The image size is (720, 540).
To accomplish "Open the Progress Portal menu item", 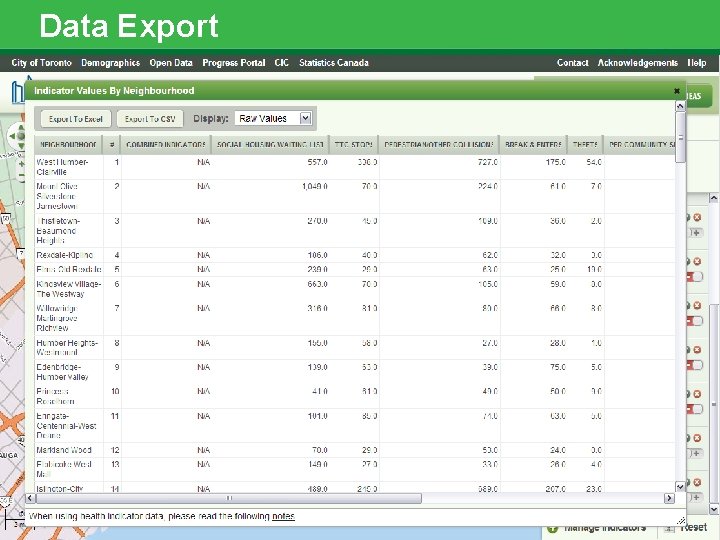I will (234, 63).
